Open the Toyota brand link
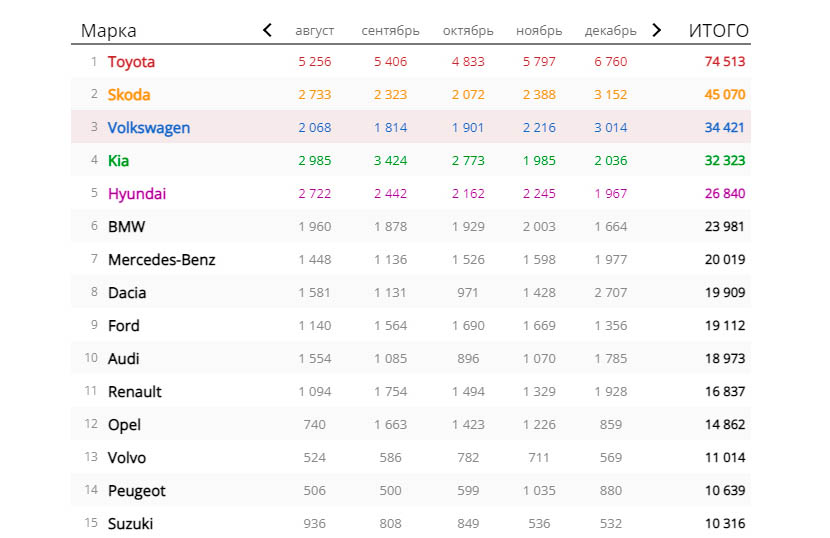This screenshot has height=538, width=830. (131, 62)
